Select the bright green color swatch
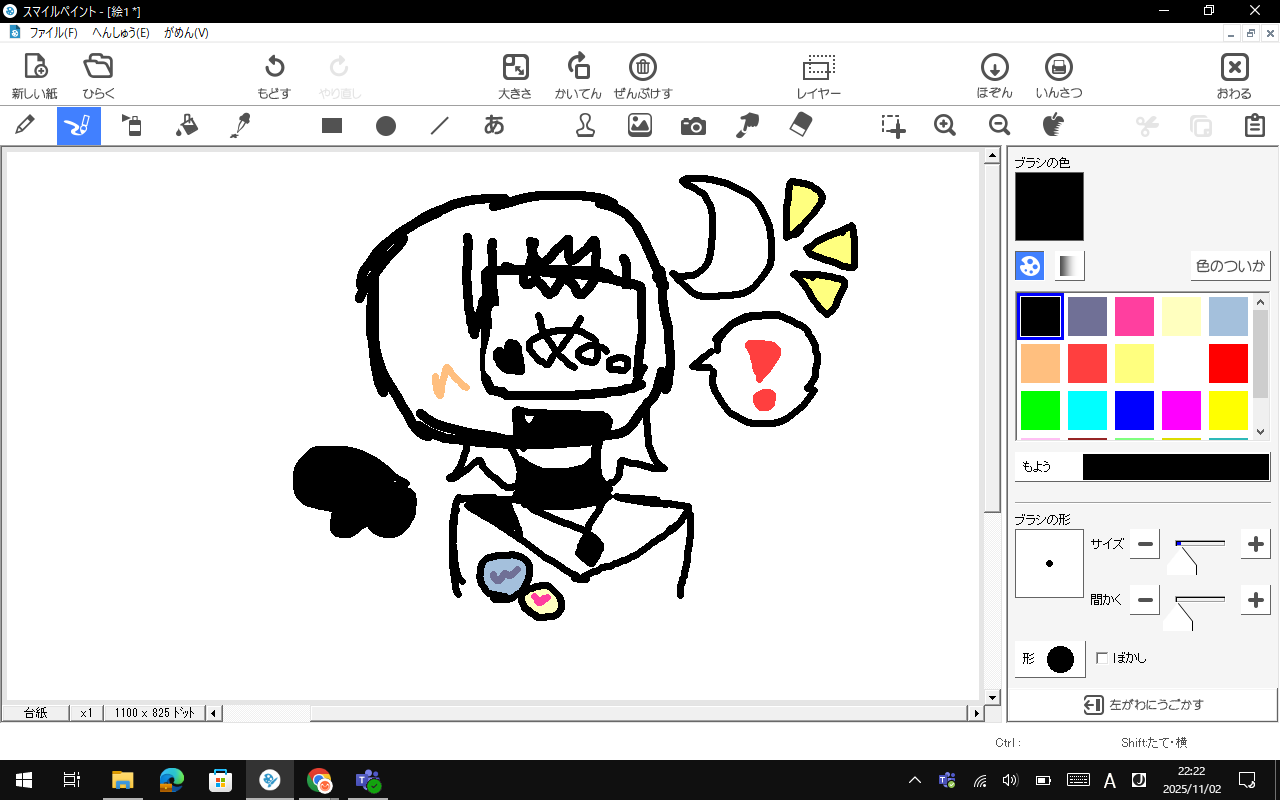Viewport: 1280px width, 800px height. pyautogui.click(x=1040, y=411)
